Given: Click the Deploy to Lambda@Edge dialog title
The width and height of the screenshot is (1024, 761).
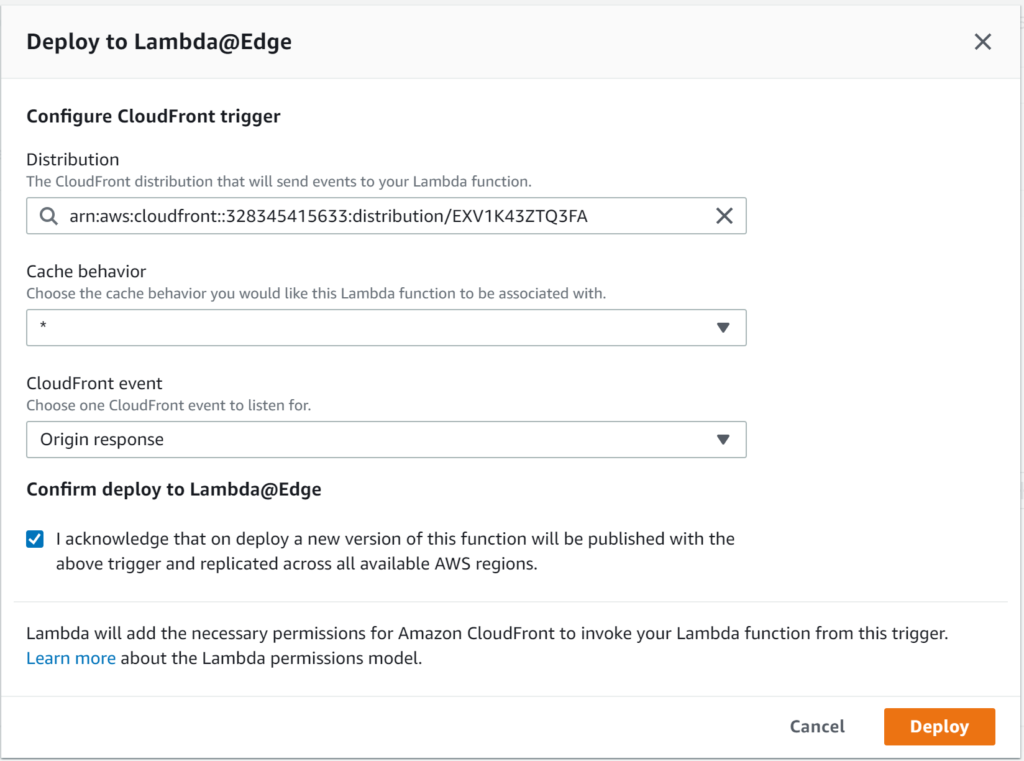Looking at the screenshot, I should pos(159,41).
